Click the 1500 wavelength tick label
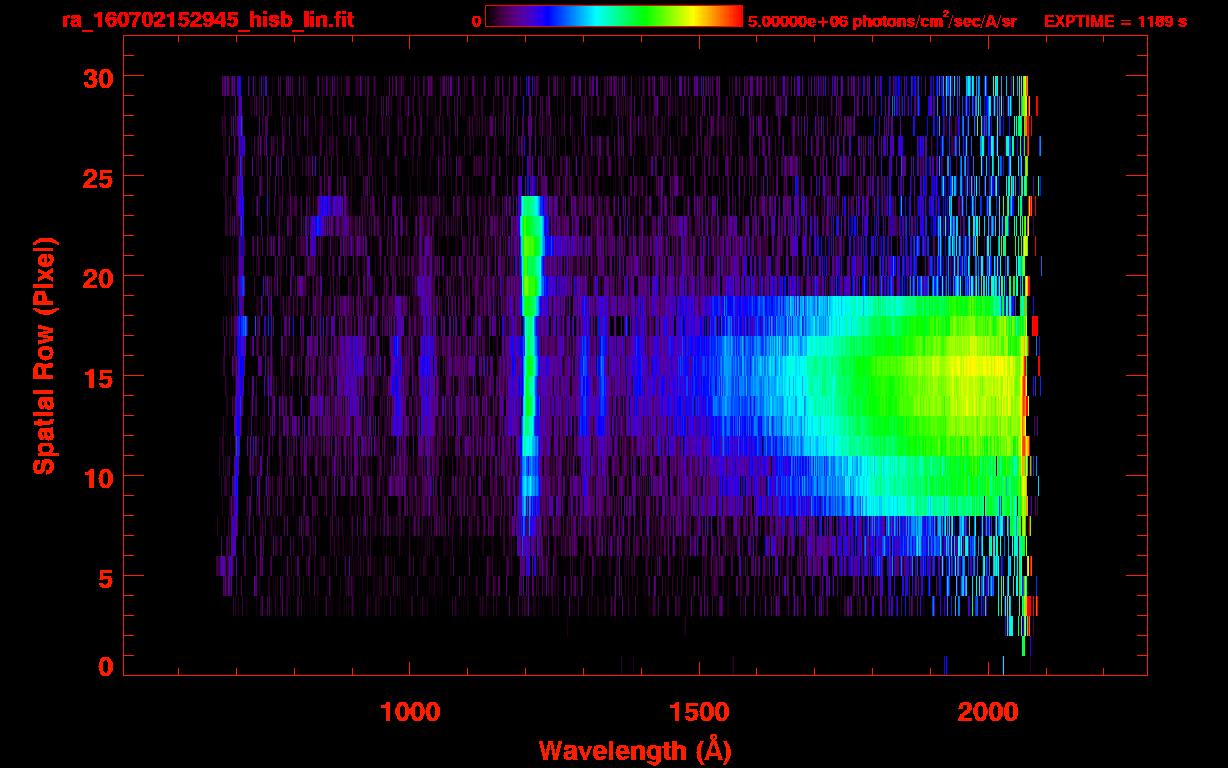1228x768 pixels. point(699,712)
